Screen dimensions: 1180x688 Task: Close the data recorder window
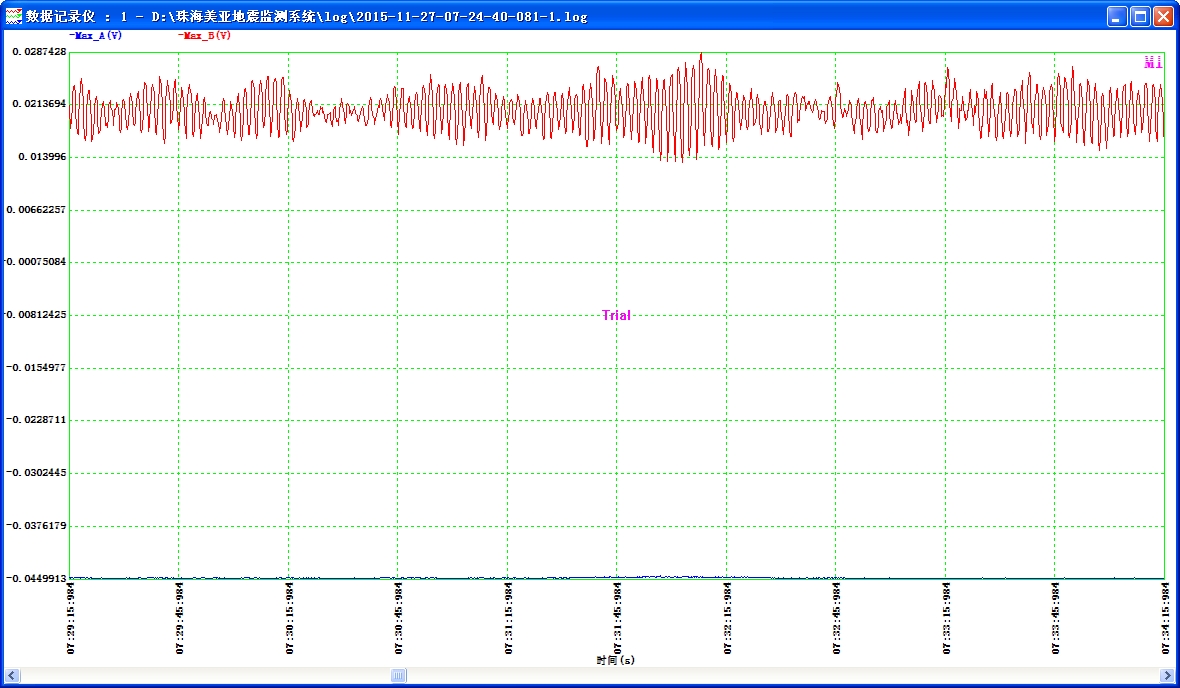pos(1164,16)
